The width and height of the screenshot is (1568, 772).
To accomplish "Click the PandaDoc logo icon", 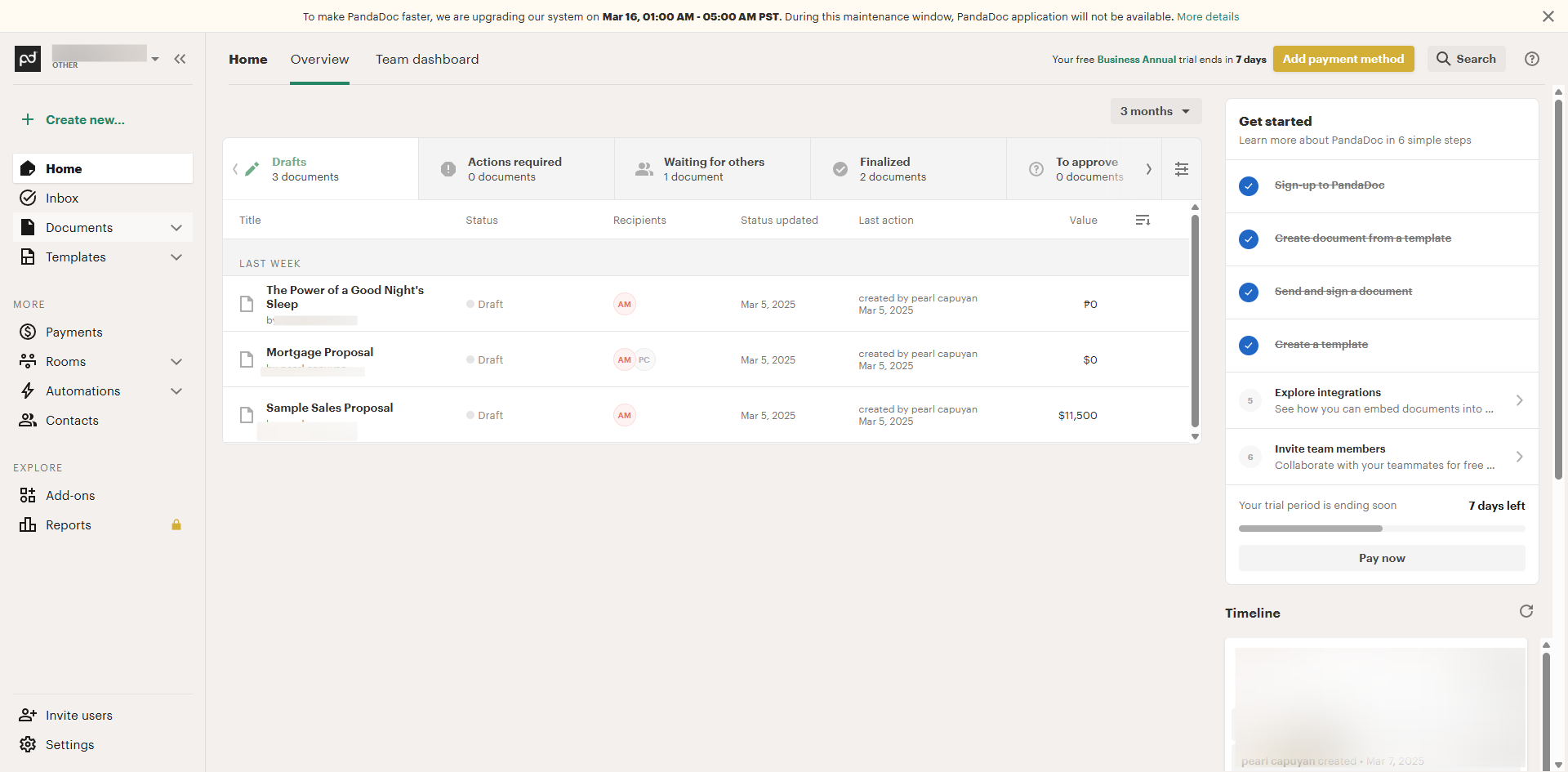I will tap(28, 59).
